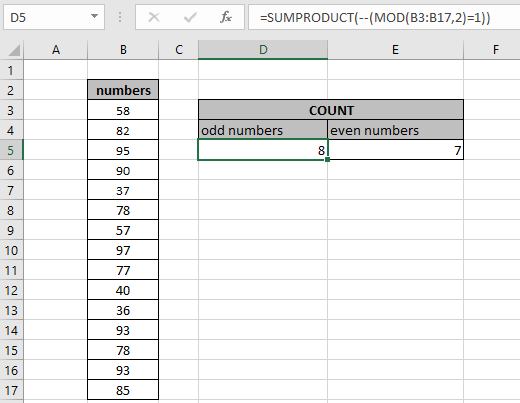Open Insert Function fx dialog

(226, 17)
